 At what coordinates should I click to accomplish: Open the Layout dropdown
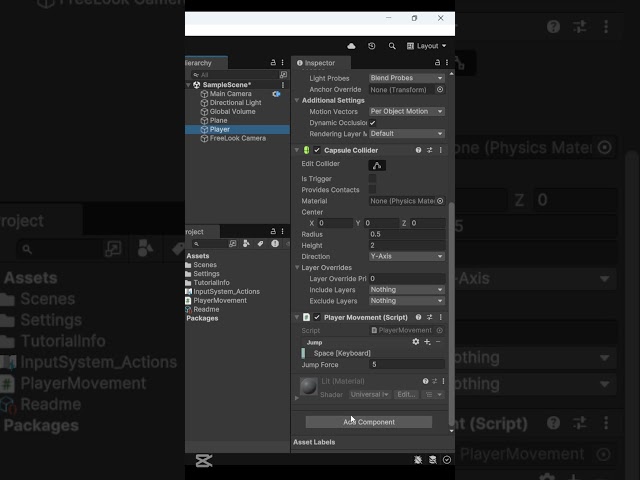coord(427,46)
